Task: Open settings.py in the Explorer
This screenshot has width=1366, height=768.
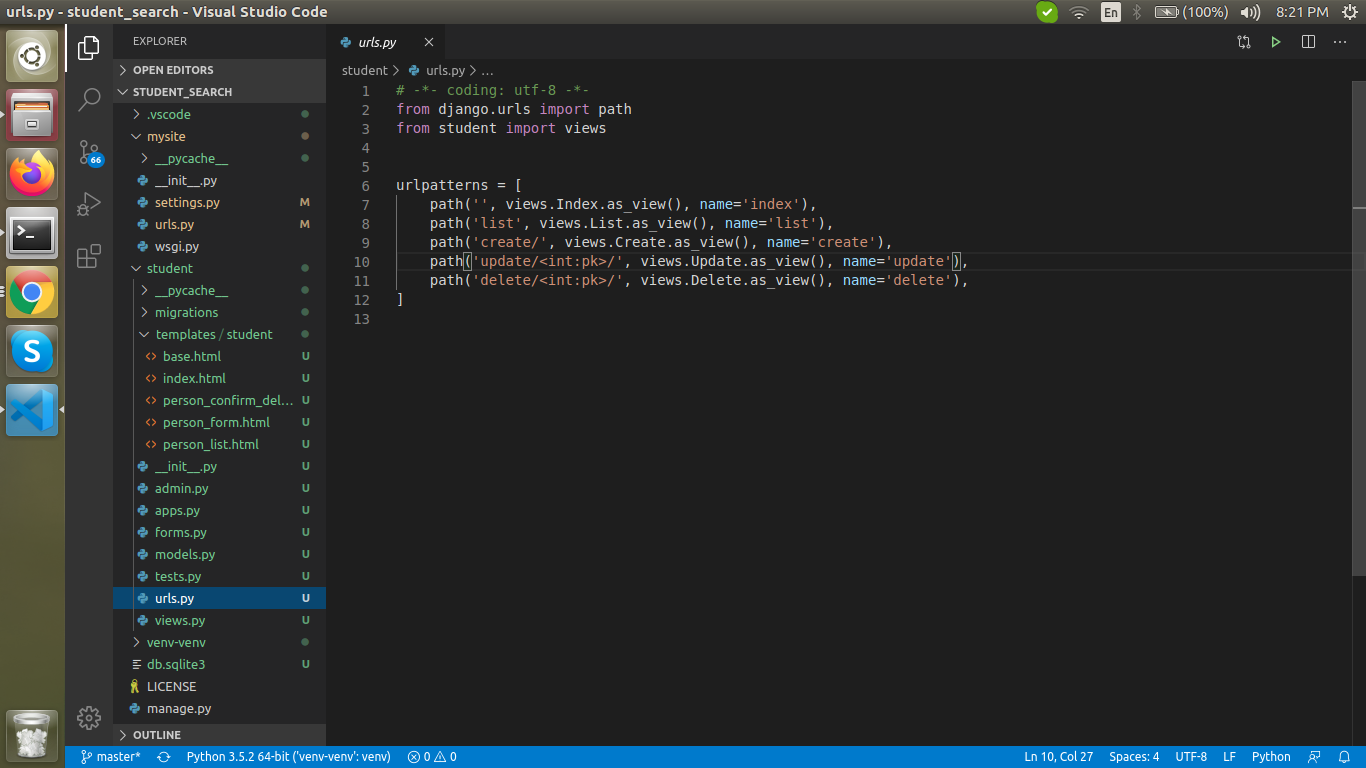Action: 219,202
